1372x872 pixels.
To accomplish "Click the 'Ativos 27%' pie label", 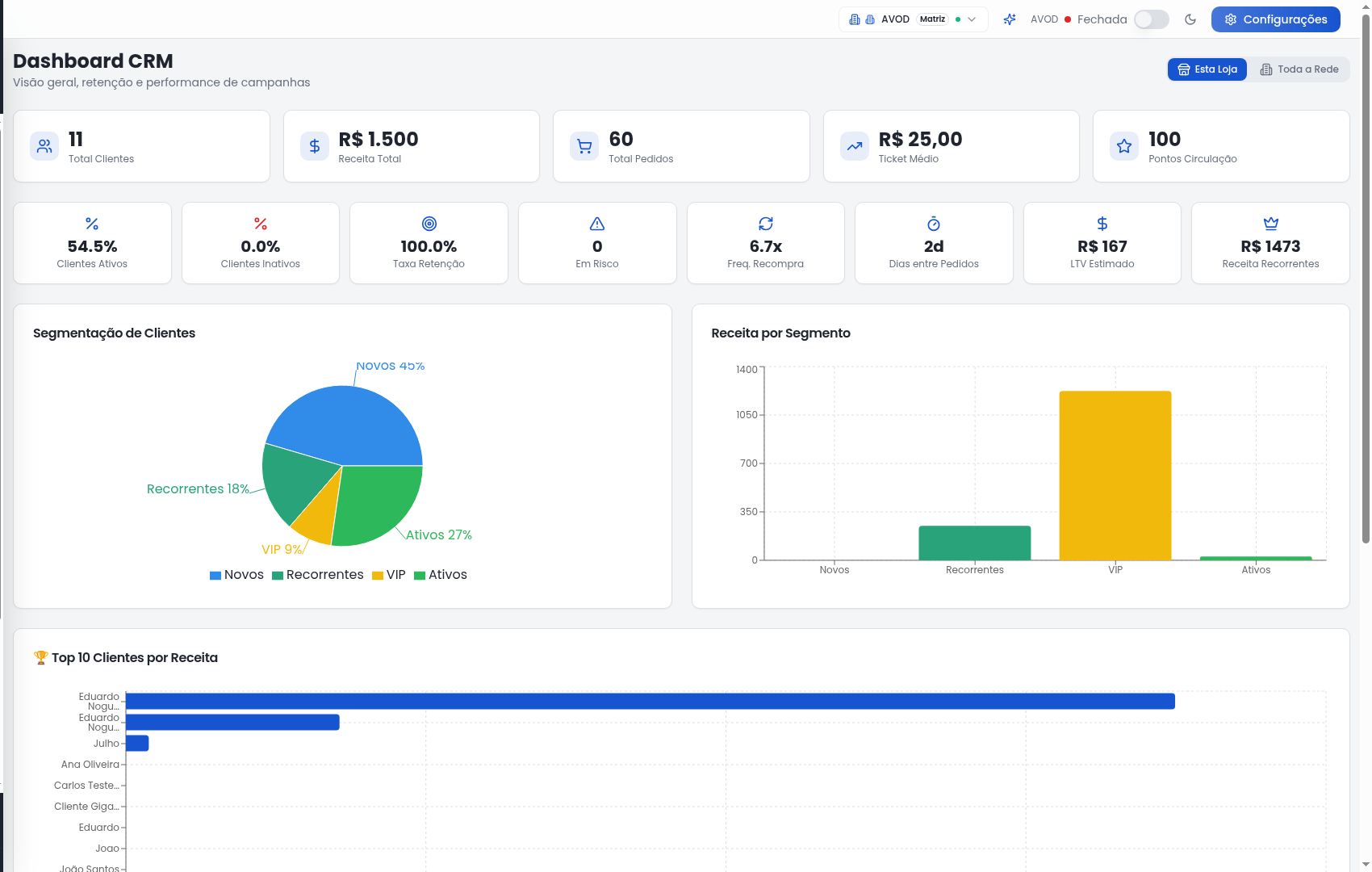I will point(439,535).
